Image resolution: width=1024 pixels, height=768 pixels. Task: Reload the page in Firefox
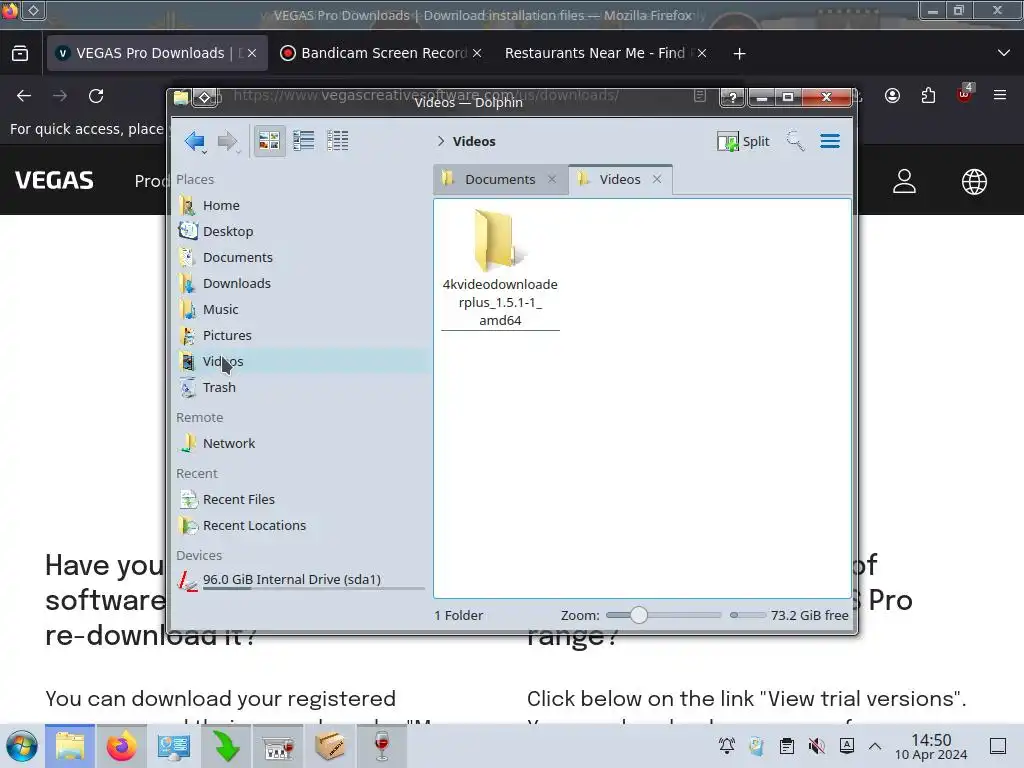point(96,96)
